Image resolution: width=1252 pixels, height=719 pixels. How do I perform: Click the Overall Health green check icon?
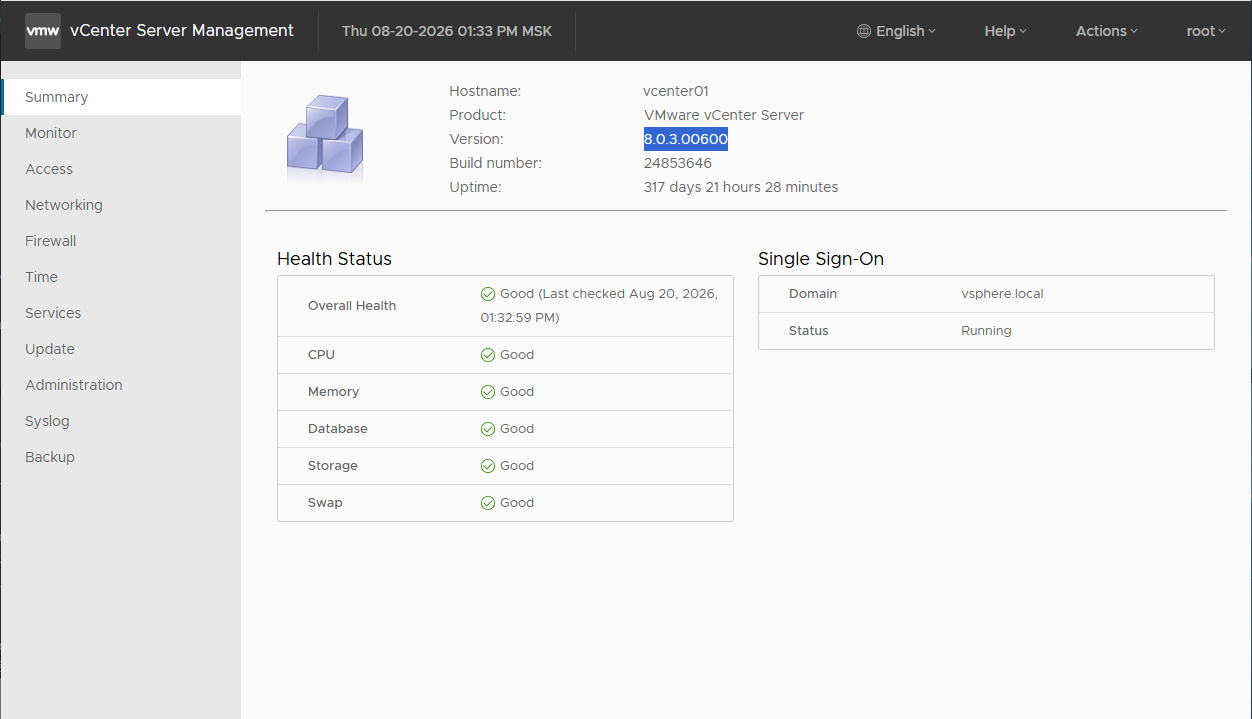(488, 294)
